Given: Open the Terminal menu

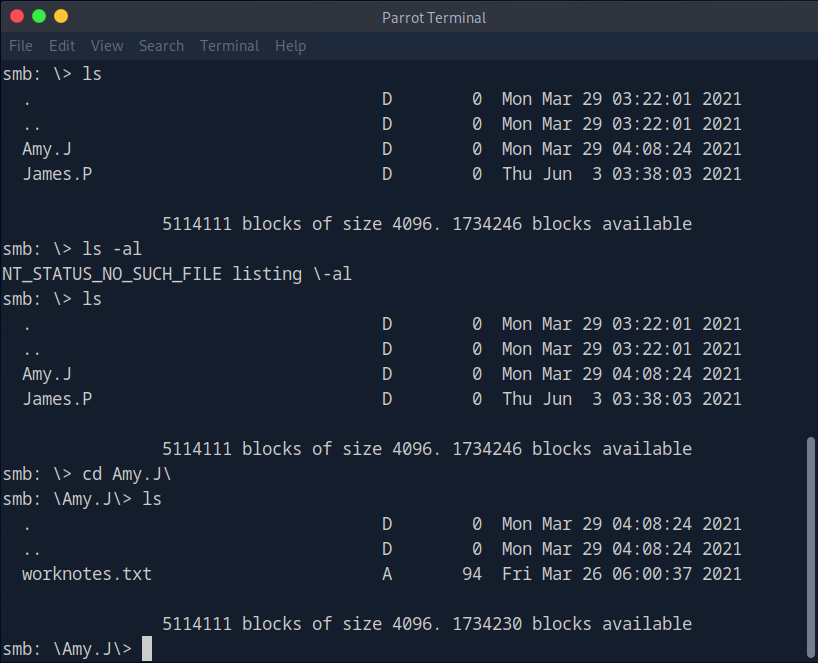Looking at the screenshot, I should tap(229, 46).
